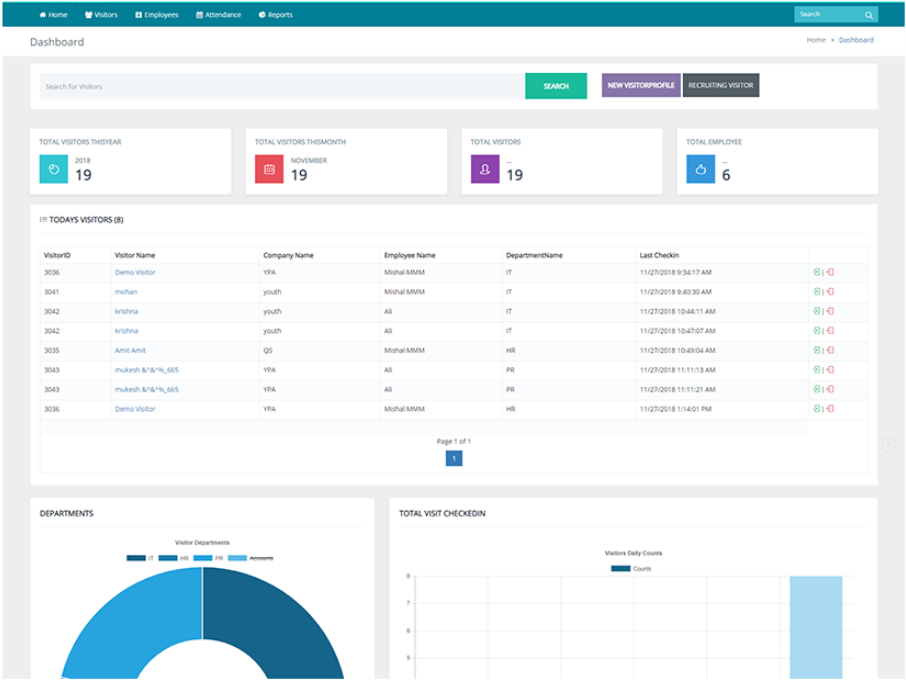Open the Visitors dropdown menu
Image resolution: width=906 pixels, height=684 pixels.
coord(101,14)
